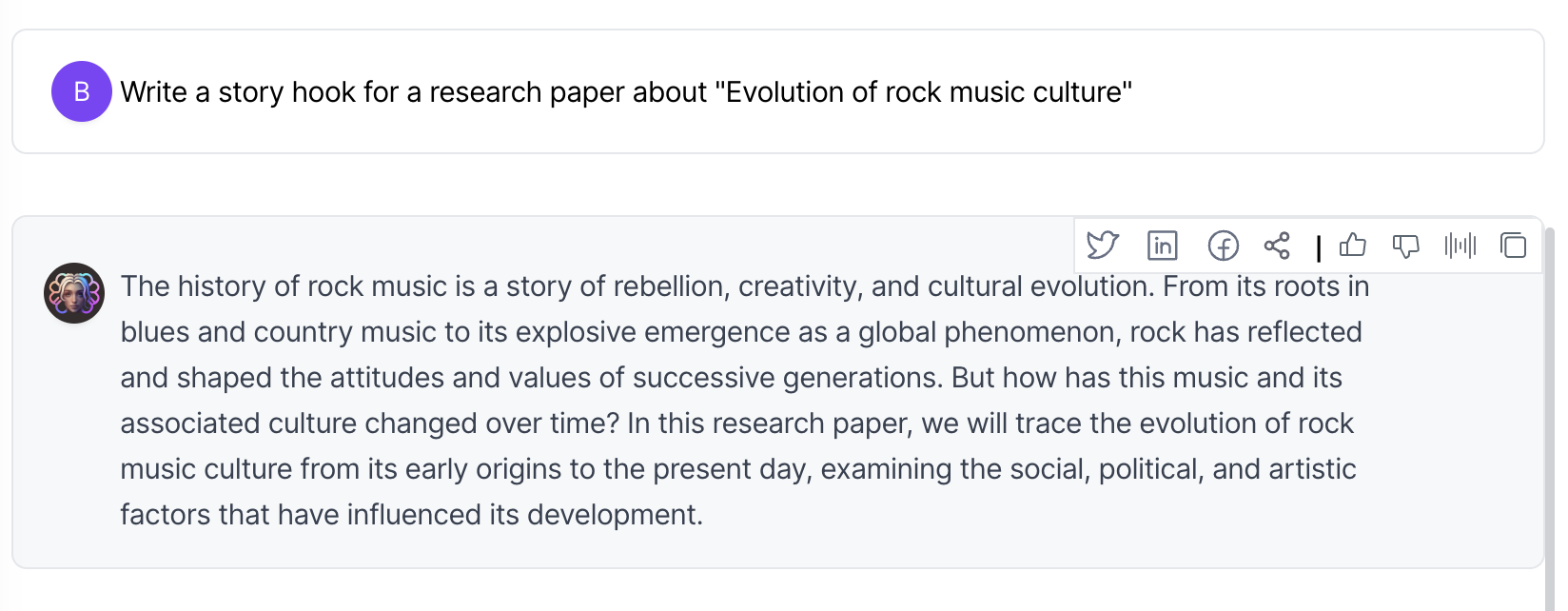
Task: Click the final line "factors that have influenced"
Action: click(x=411, y=515)
